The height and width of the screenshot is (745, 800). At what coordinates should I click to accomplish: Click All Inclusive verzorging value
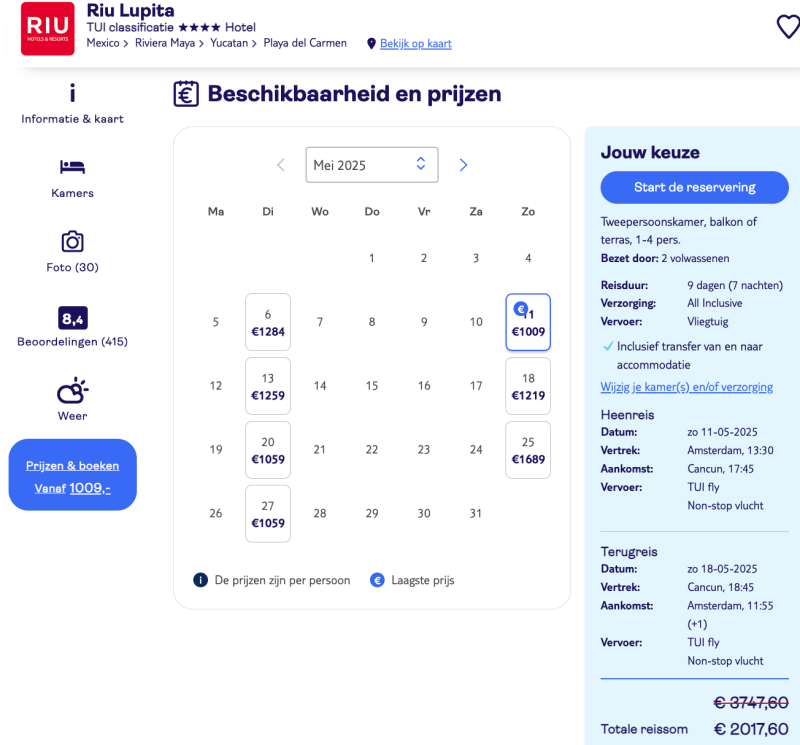[x=714, y=303]
